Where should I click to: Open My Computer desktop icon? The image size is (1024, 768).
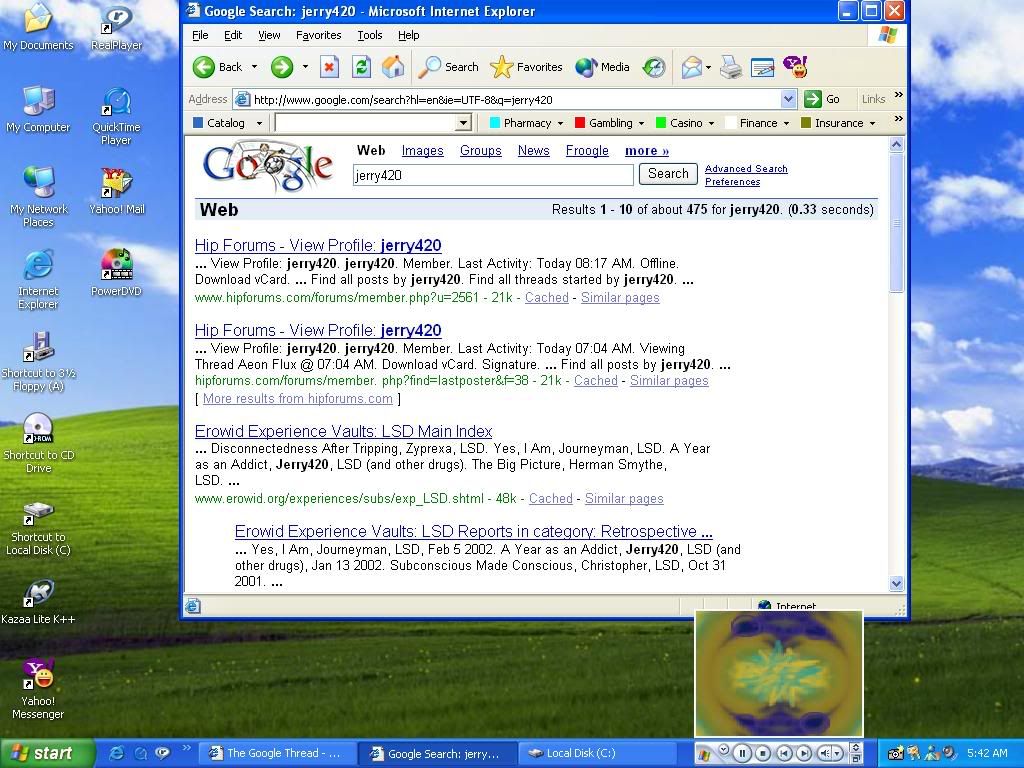(38, 109)
